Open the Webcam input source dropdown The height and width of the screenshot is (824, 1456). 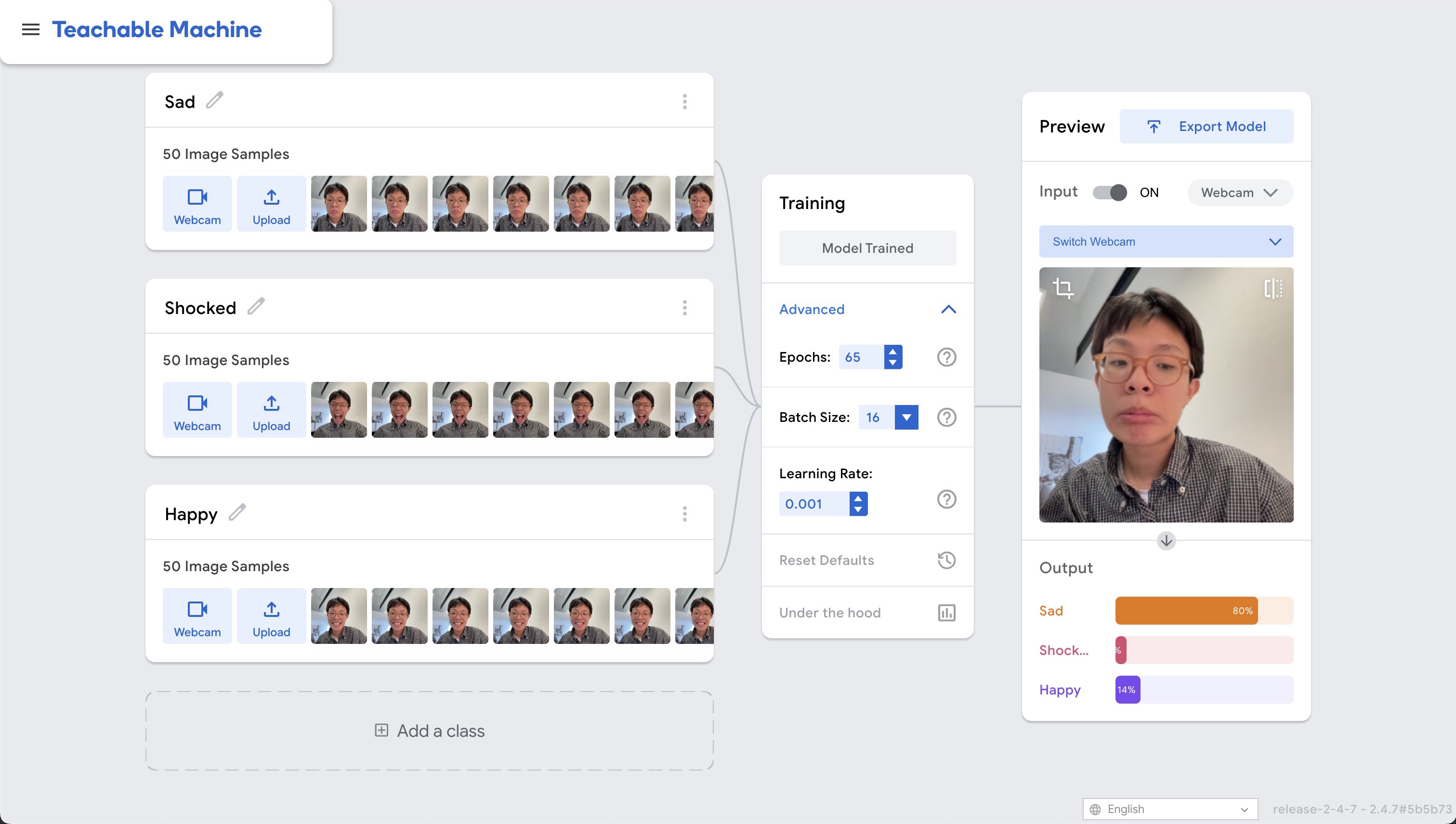click(x=1239, y=193)
